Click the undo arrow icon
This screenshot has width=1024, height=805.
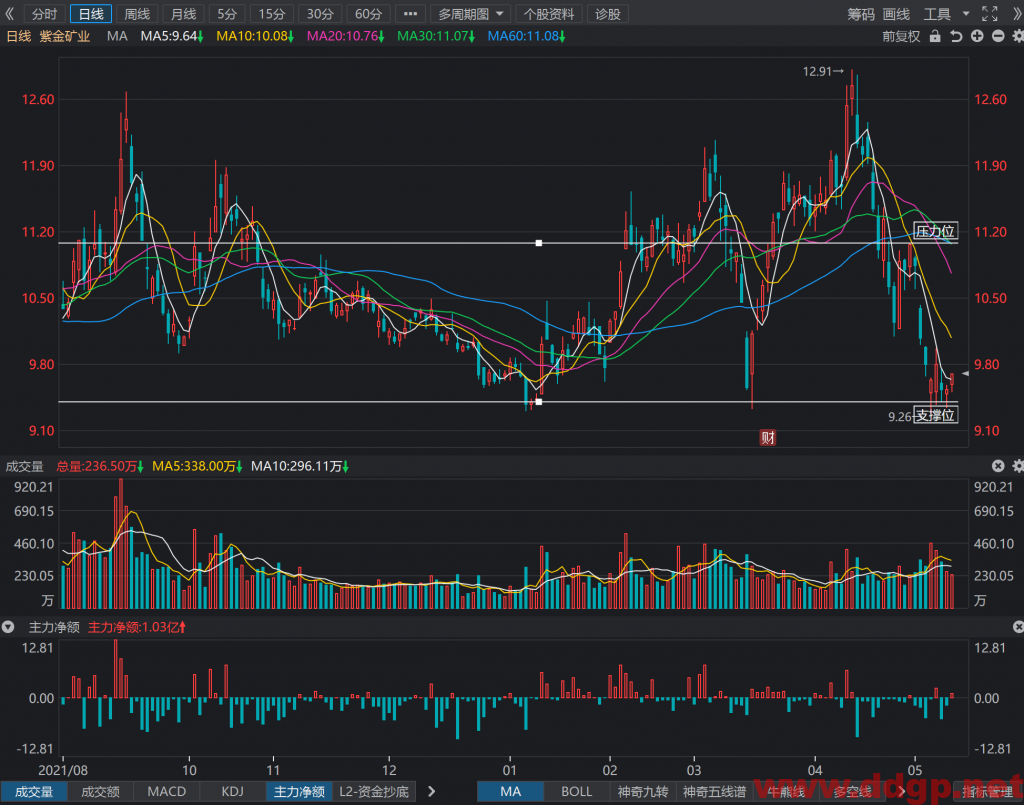coord(956,37)
